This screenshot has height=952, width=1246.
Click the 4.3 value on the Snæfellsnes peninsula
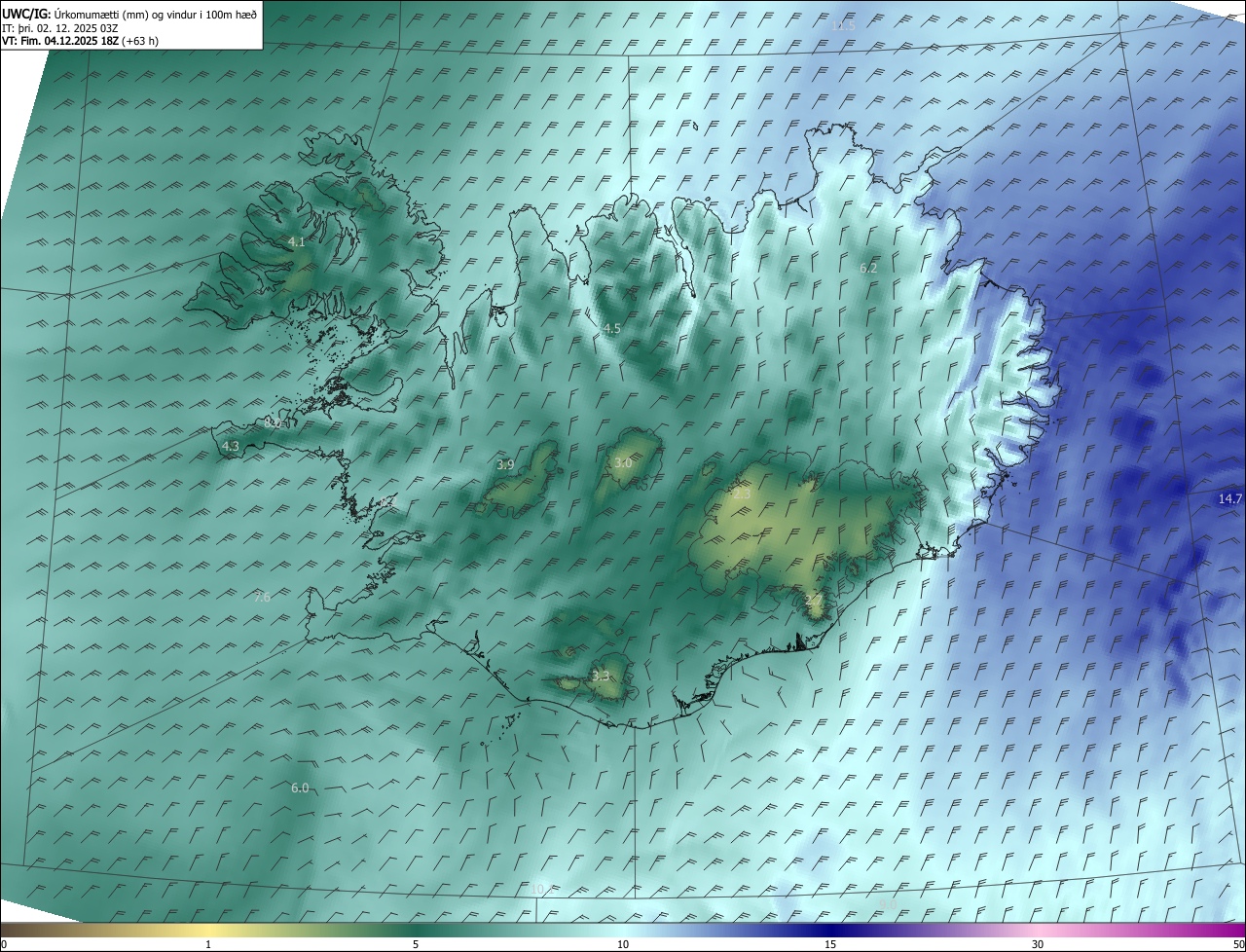(231, 447)
